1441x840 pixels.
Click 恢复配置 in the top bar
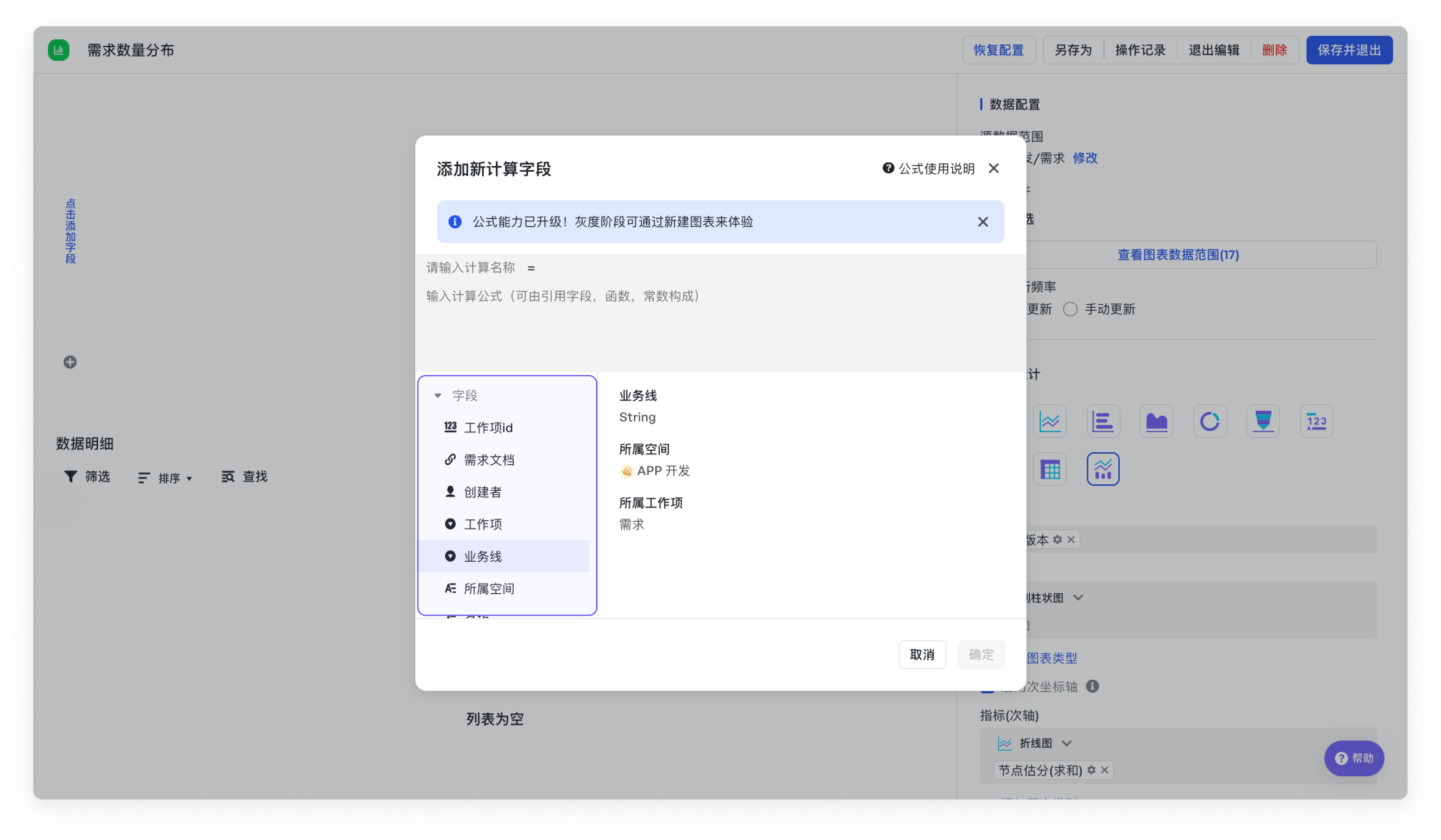tap(999, 50)
